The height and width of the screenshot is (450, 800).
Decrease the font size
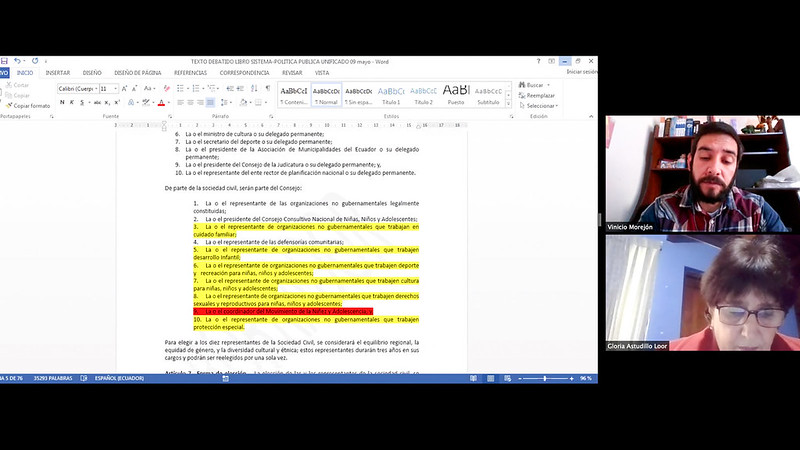click(x=134, y=89)
